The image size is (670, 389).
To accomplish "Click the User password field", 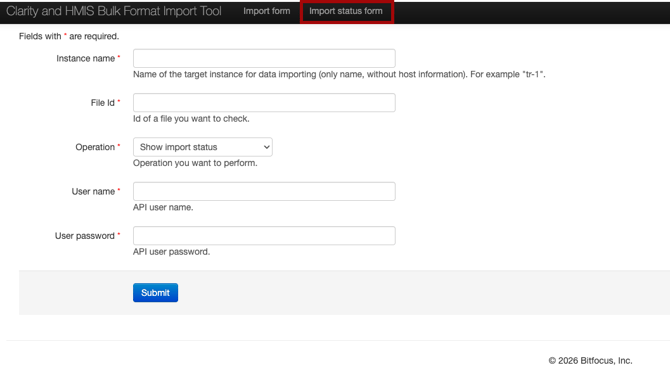I will point(264,236).
